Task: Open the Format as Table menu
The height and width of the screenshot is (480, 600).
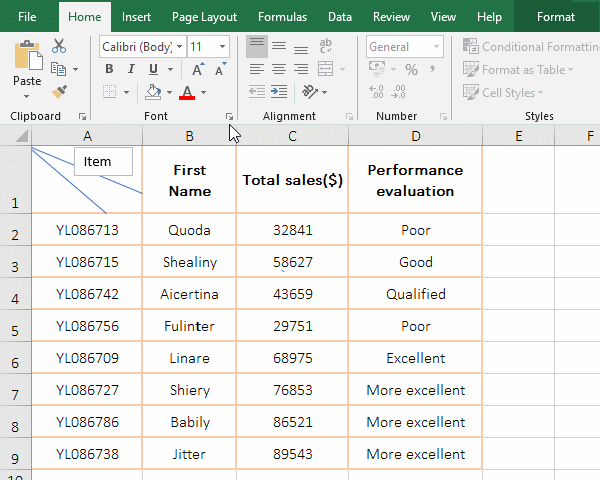Action: (x=518, y=70)
